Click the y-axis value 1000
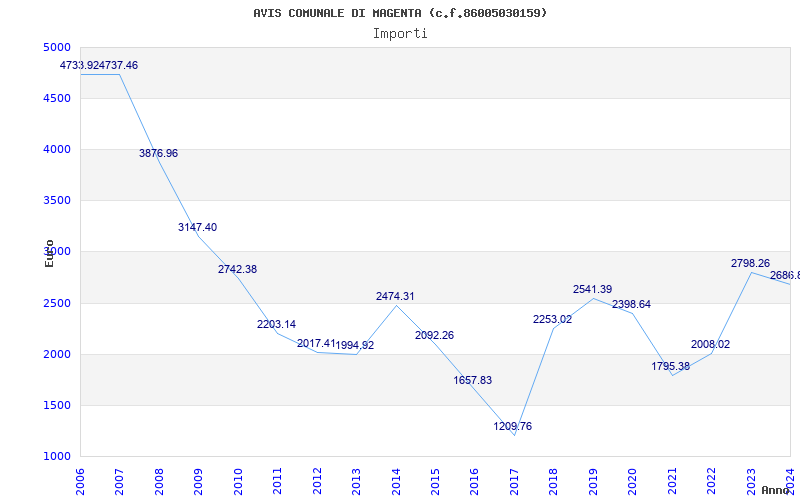 pos(57,457)
